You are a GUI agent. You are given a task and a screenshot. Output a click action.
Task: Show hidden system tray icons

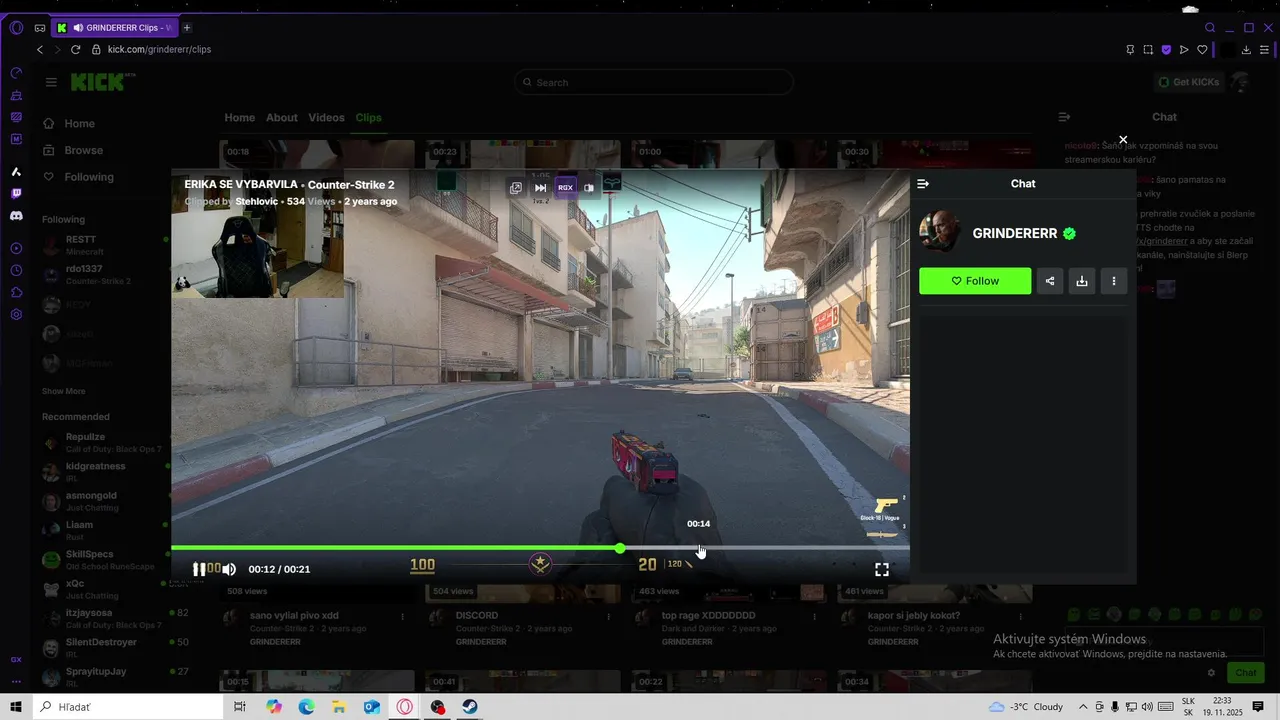1083,707
